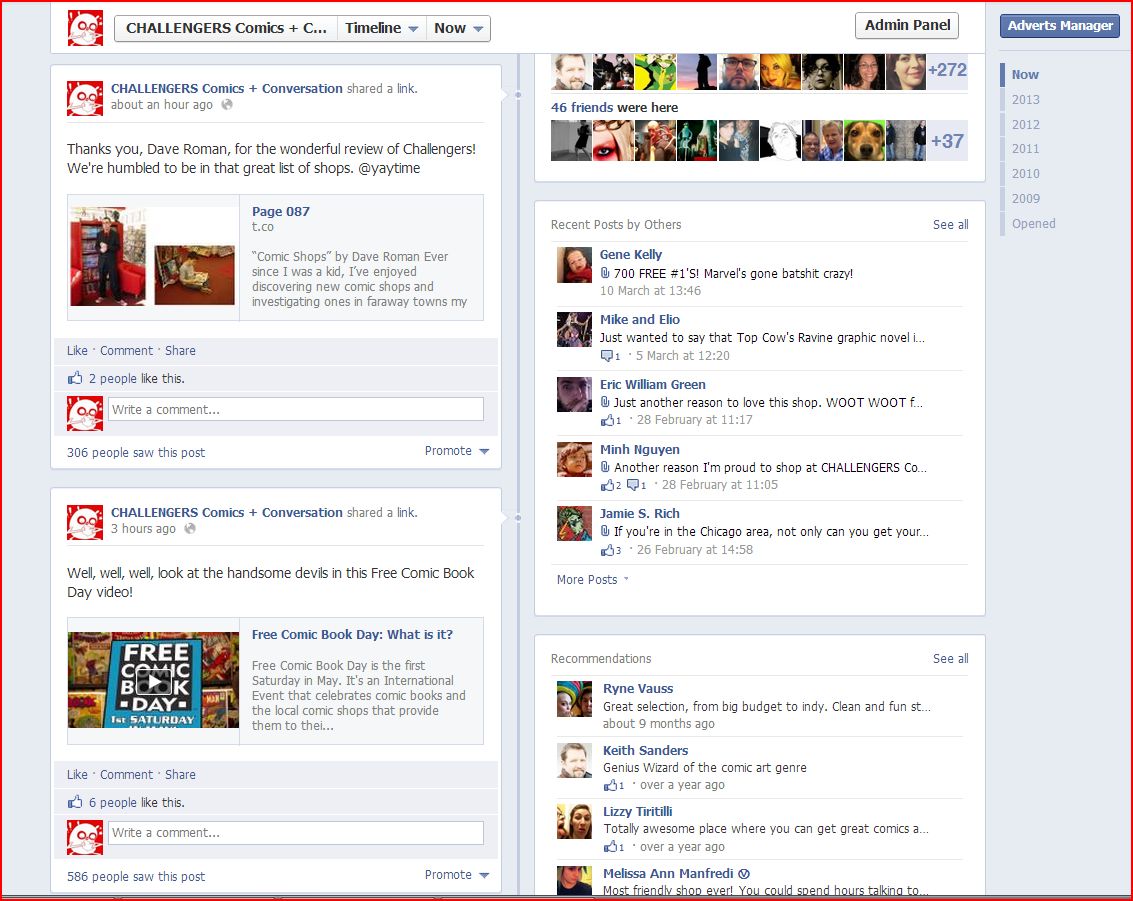Click the like icon on Eric William Green's post
The width and height of the screenshot is (1133, 901).
point(608,420)
